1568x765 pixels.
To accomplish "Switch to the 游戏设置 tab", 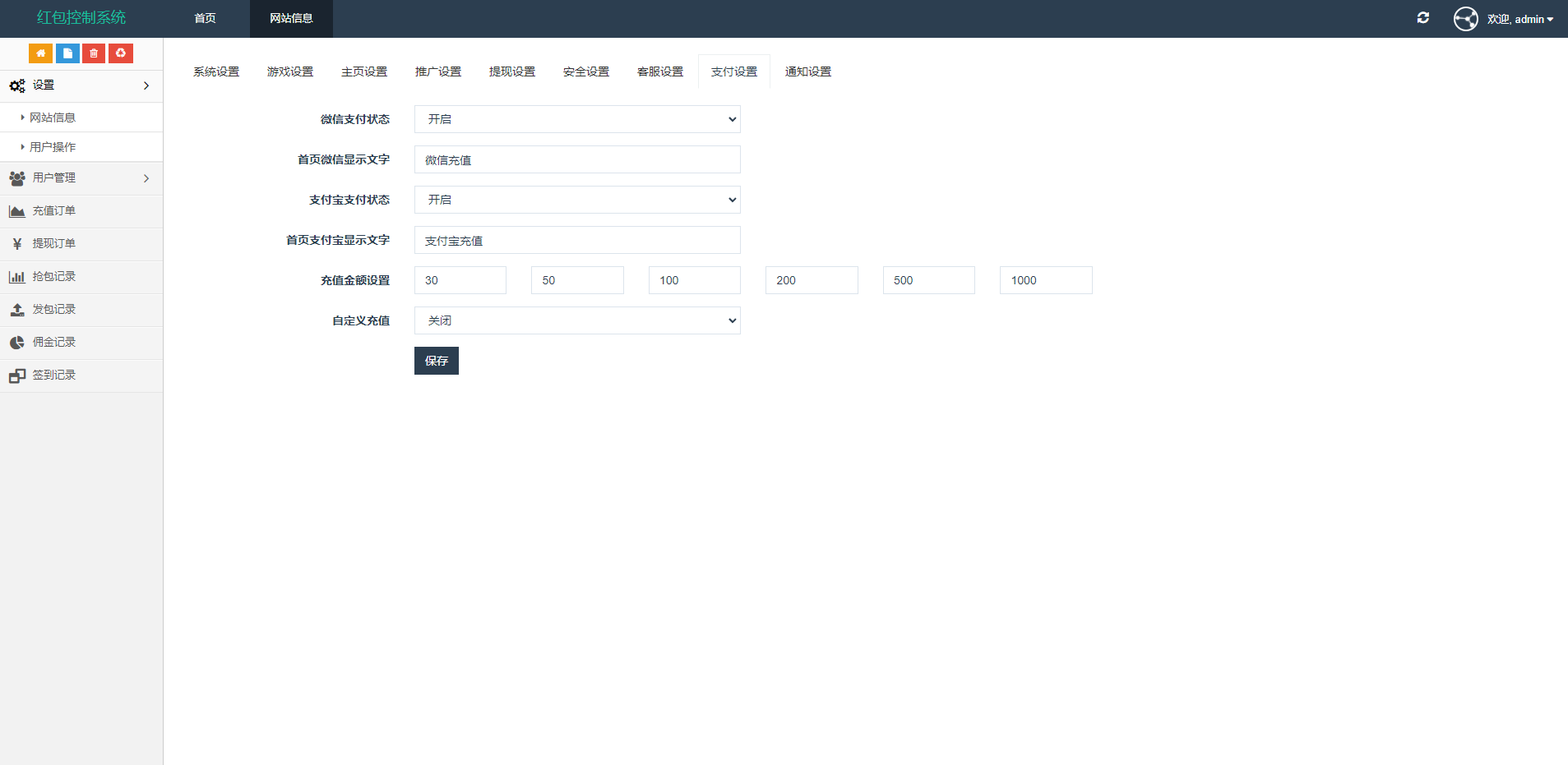I will click(290, 71).
